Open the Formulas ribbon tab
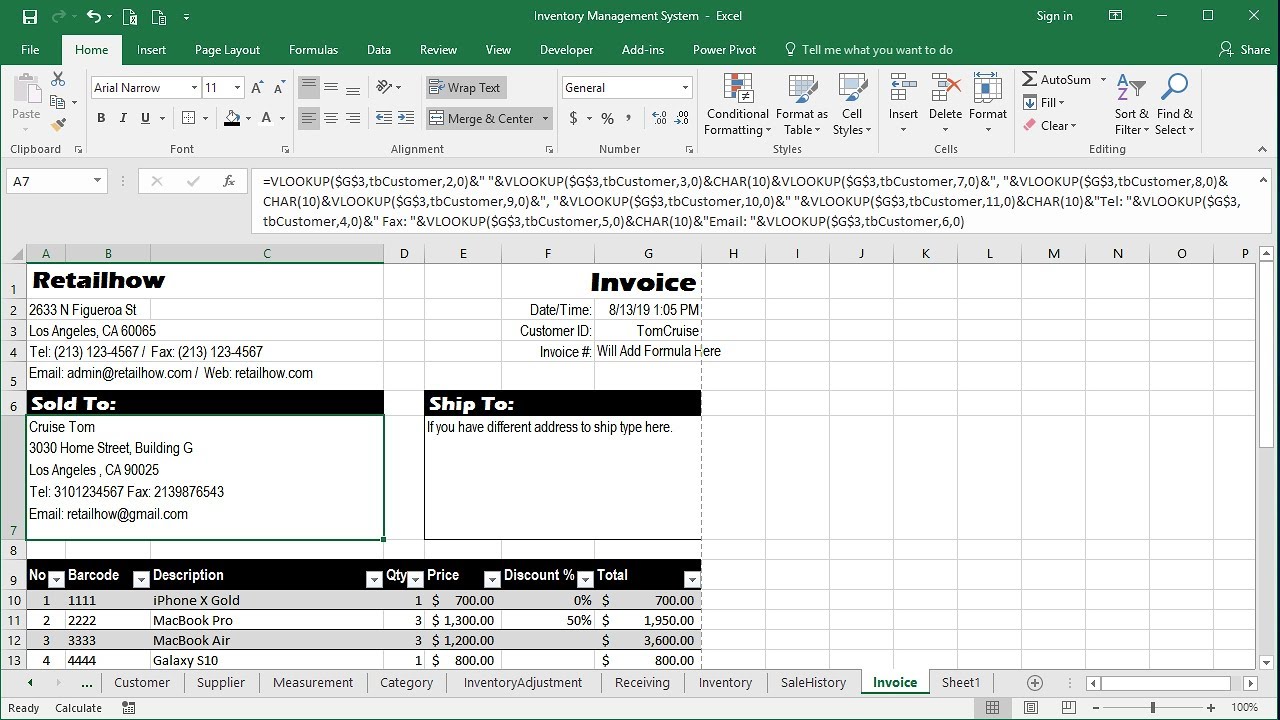Image resolution: width=1280 pixels, height=720 pixels. pyautogui.click(x=313, y=50)
